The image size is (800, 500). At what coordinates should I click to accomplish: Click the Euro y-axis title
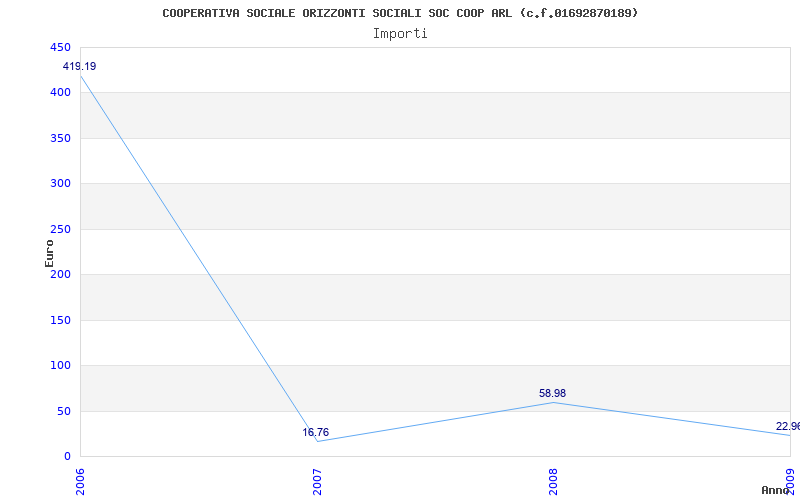[x=49, y=253]
